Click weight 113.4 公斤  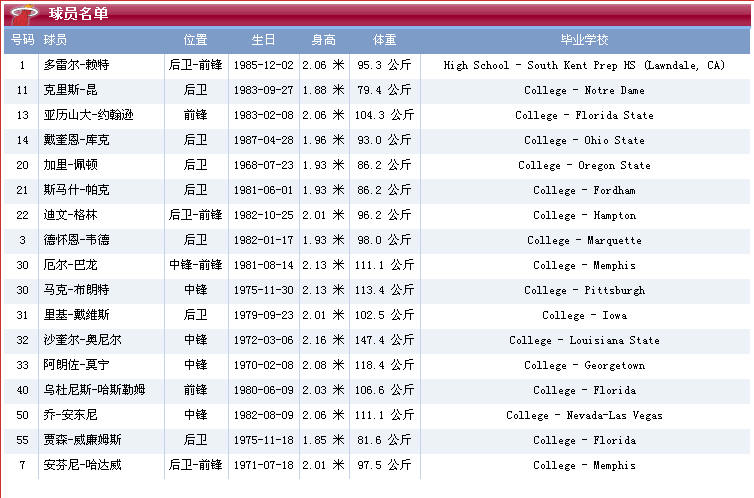[x=384, y=290]
